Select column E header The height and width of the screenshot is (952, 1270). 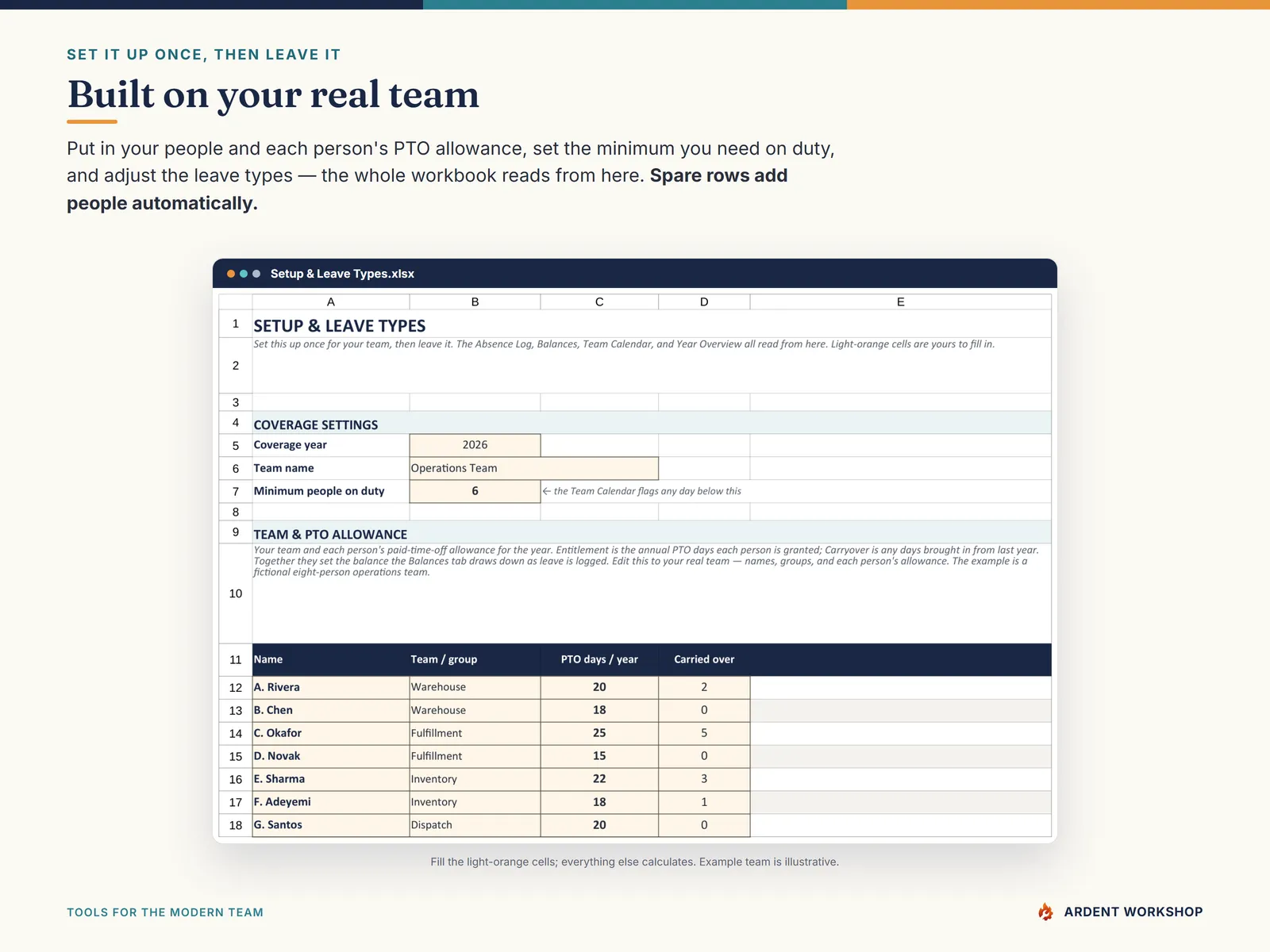(x=900, y=301)
